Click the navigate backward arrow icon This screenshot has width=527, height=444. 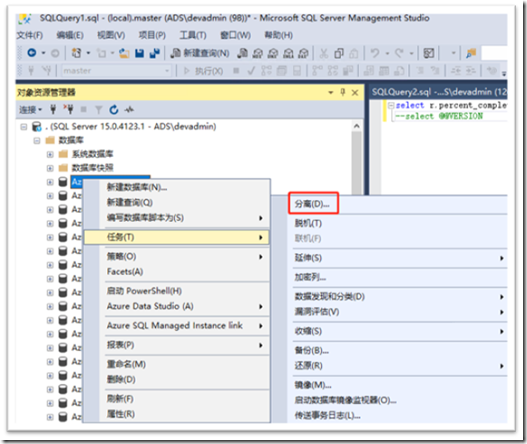point(32,52)
